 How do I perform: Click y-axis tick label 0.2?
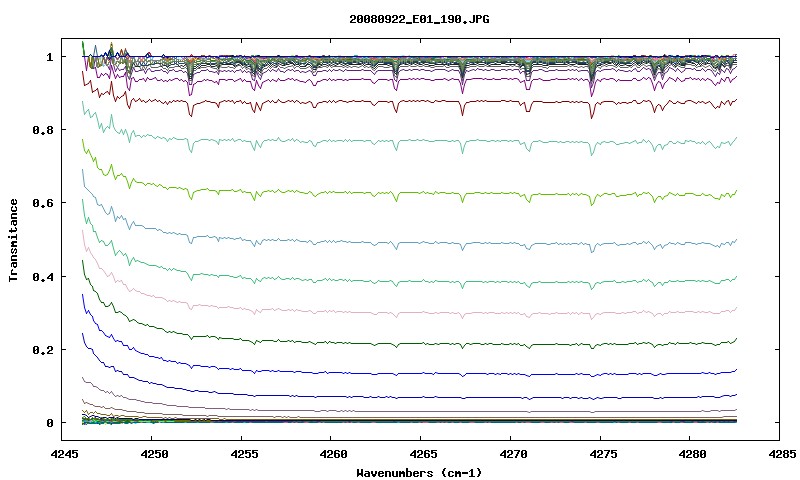tap(43, 350)
